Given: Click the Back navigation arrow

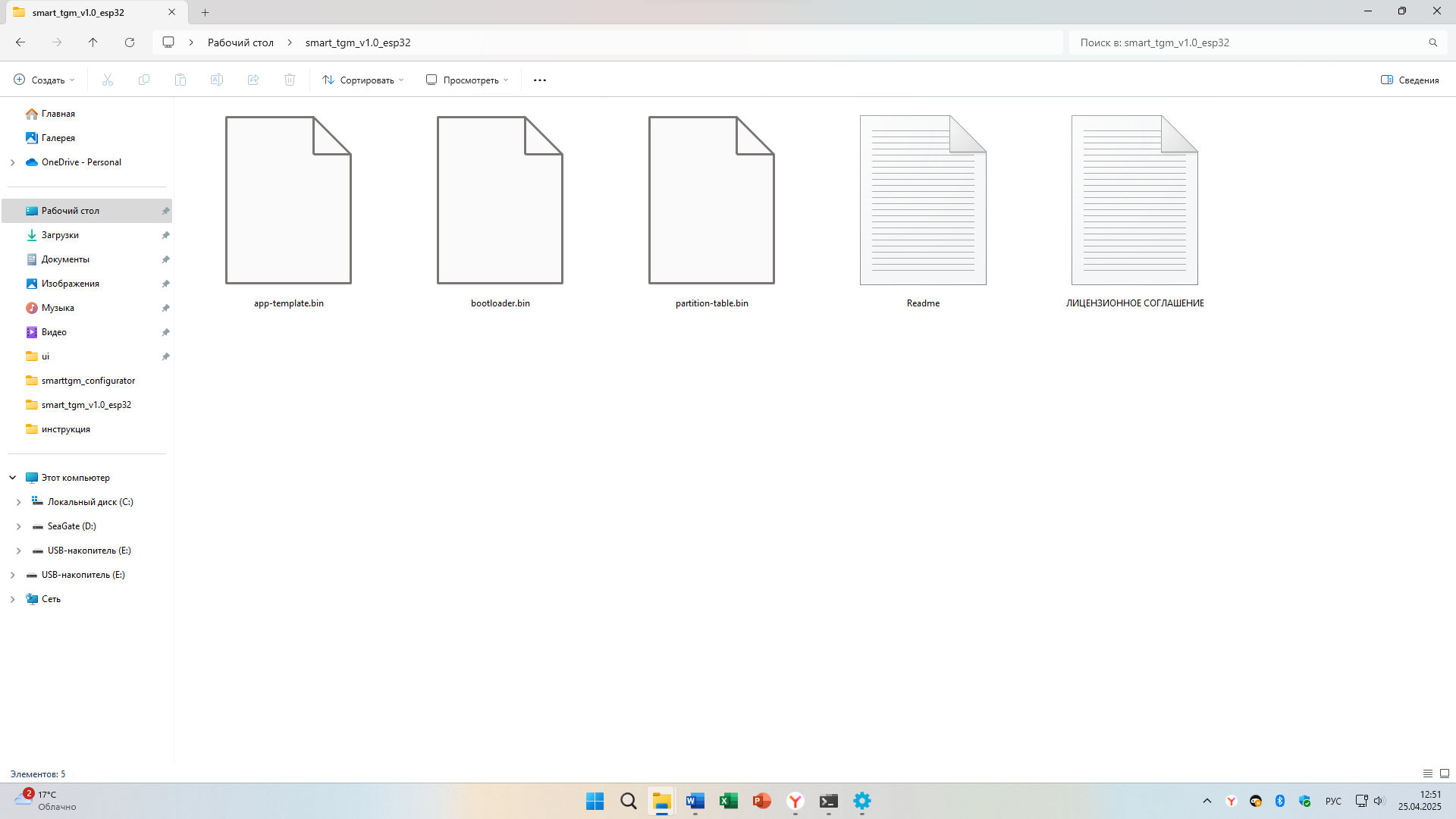Looking at the screenshot, I should (20, 42).
